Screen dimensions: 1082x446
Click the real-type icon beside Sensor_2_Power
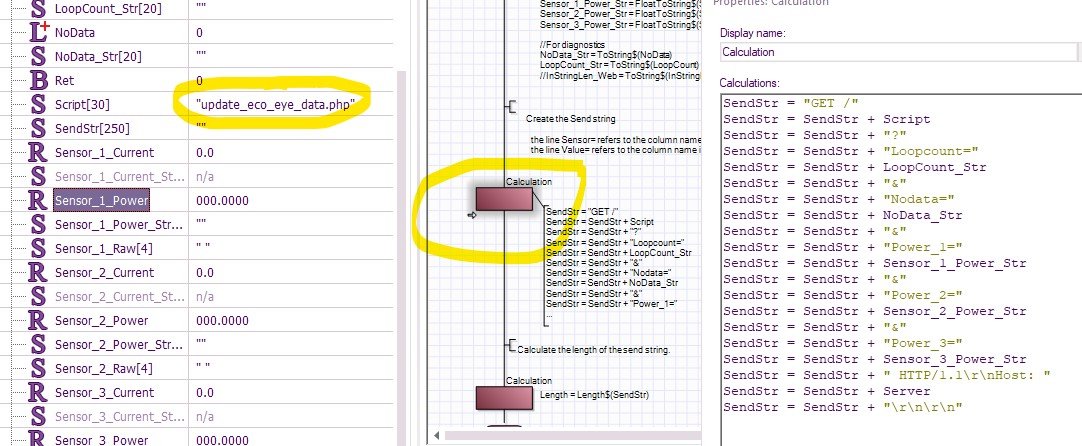pyautogui.click(x=38, y=320)
